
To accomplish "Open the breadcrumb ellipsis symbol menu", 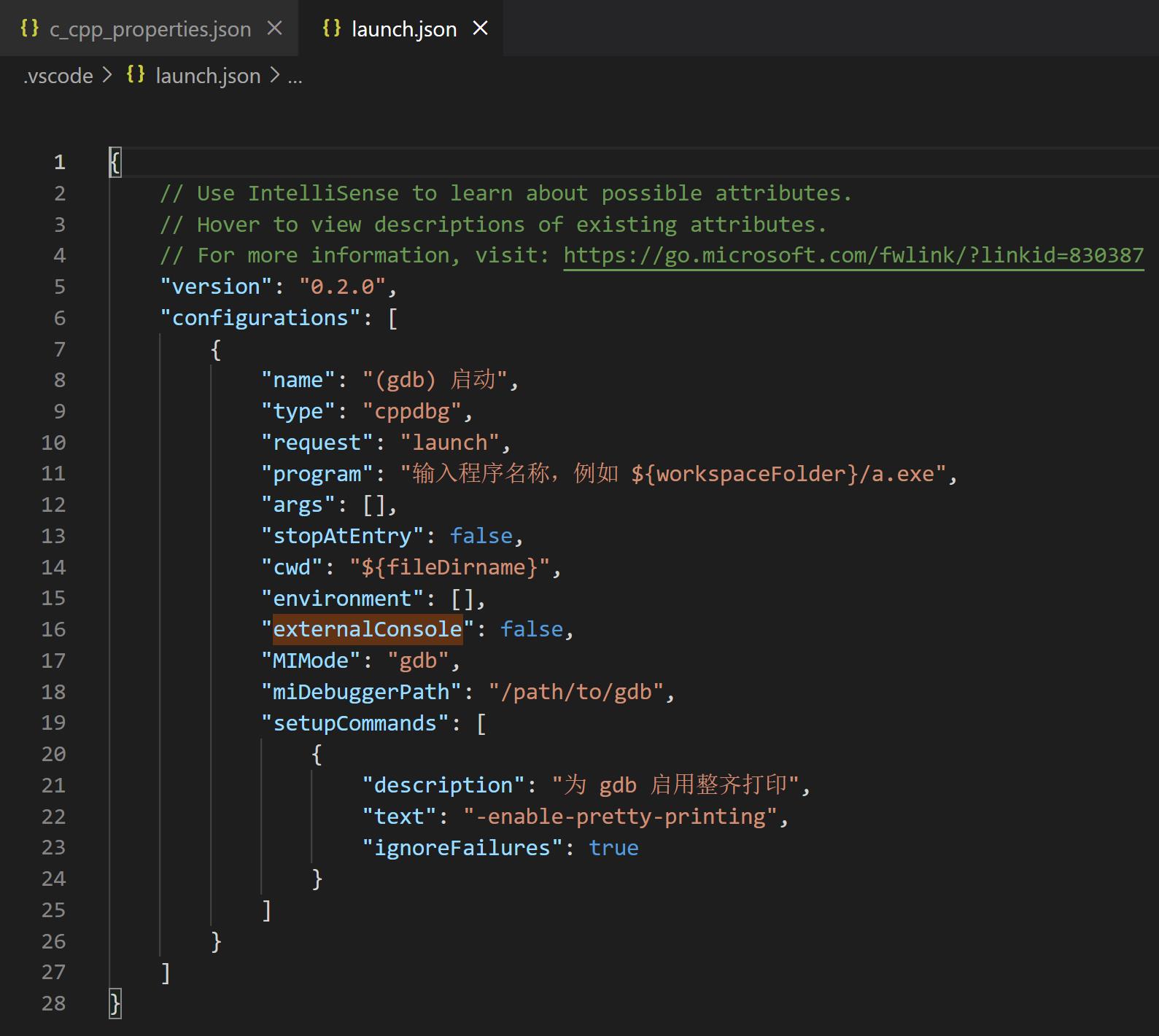I will coord(295,76).
